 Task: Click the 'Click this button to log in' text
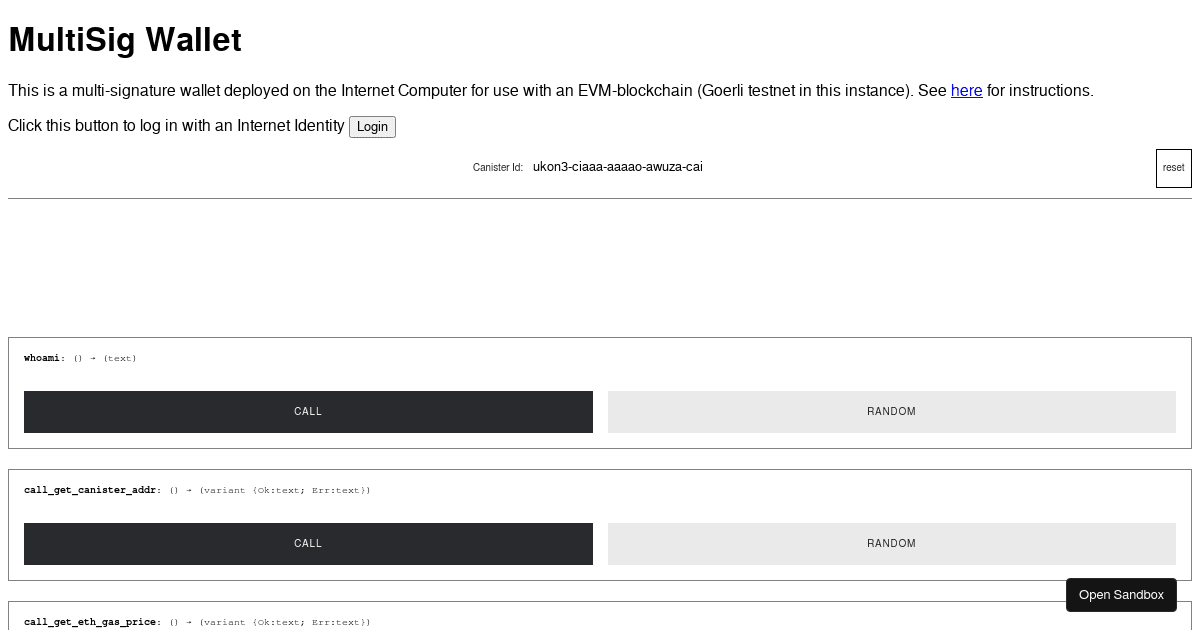coord(176,126)
